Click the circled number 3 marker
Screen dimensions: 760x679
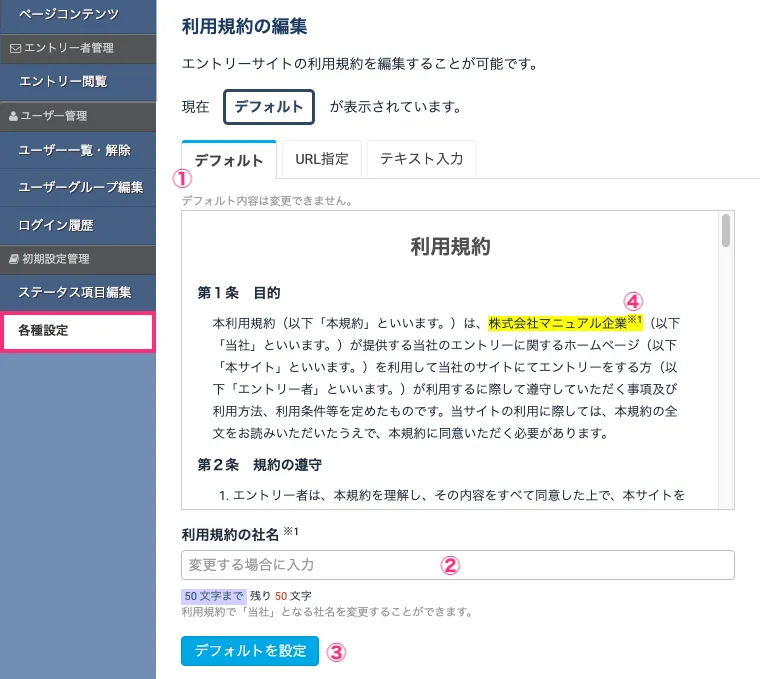tap(337, 651)
